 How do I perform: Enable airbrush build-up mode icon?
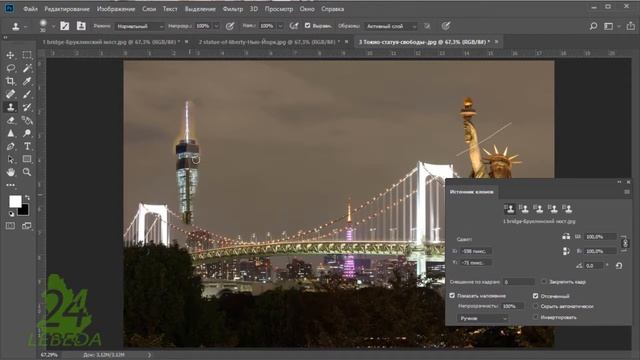point(294,26)
